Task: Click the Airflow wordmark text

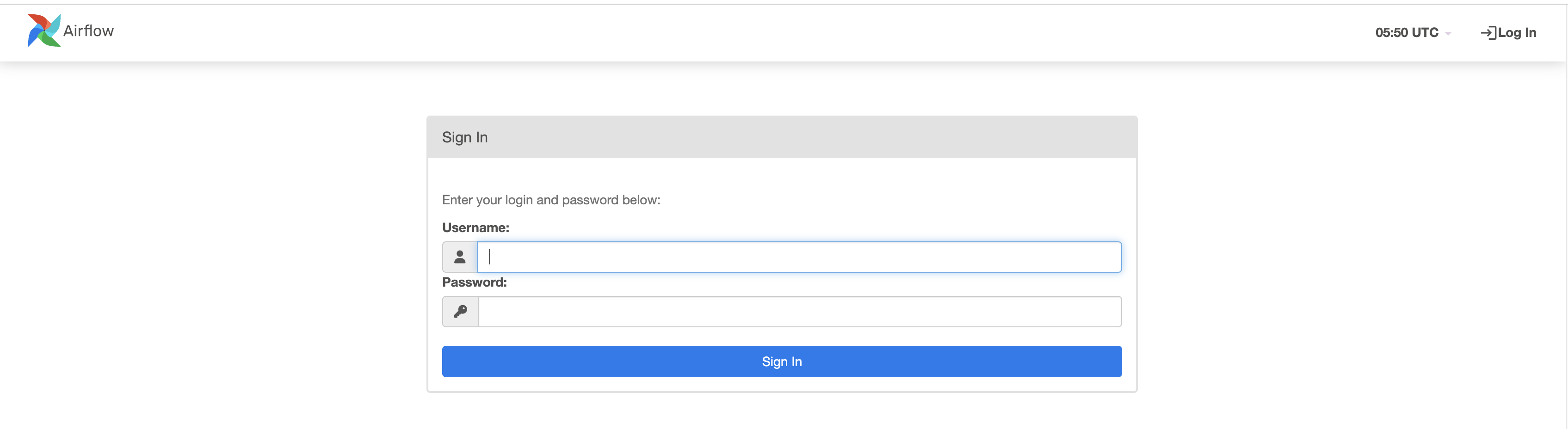Action: point(88,31)
